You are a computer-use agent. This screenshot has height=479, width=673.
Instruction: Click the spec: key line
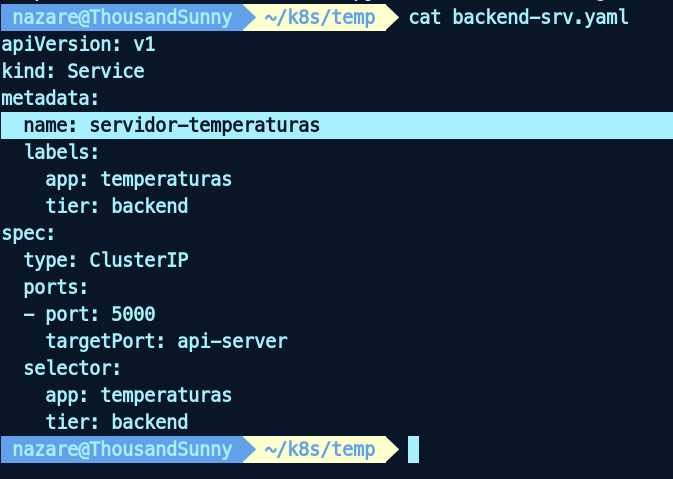click(x=28, y=234)
